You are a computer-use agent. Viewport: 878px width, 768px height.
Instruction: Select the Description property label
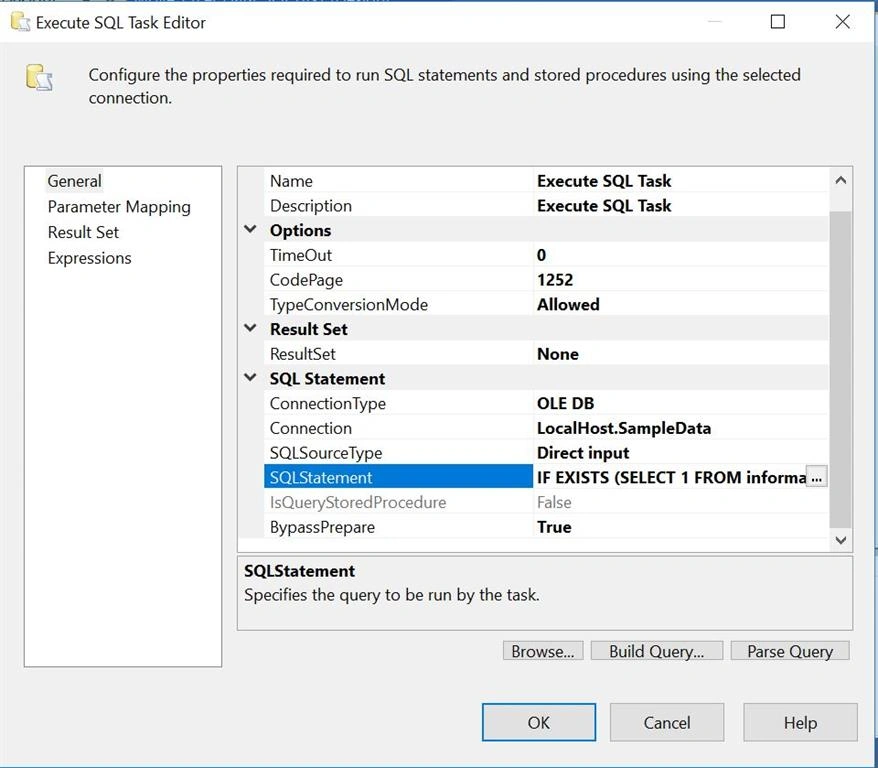398,205
